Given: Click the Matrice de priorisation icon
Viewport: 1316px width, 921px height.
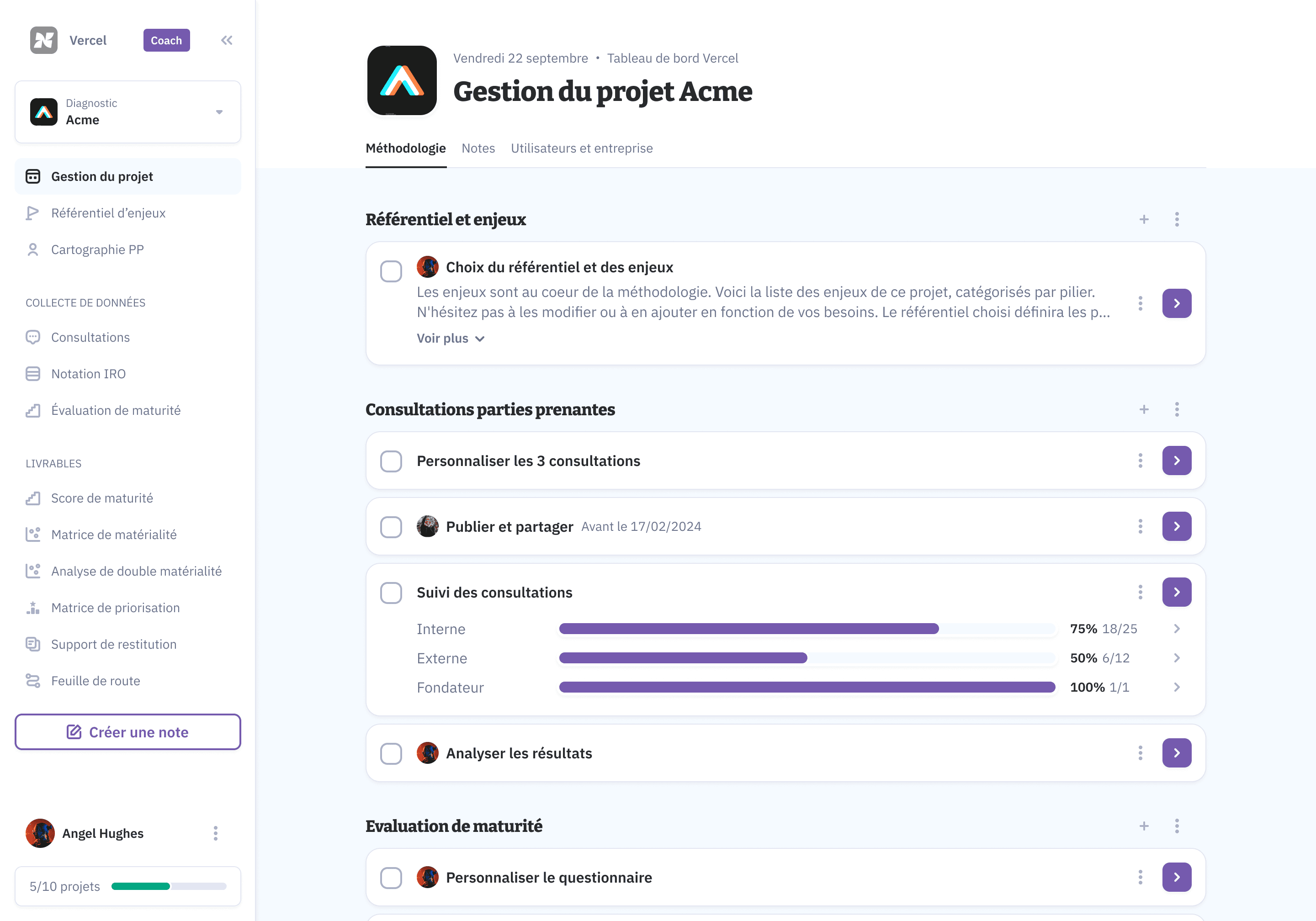Looking at the screenshot, I should point(32,608).
